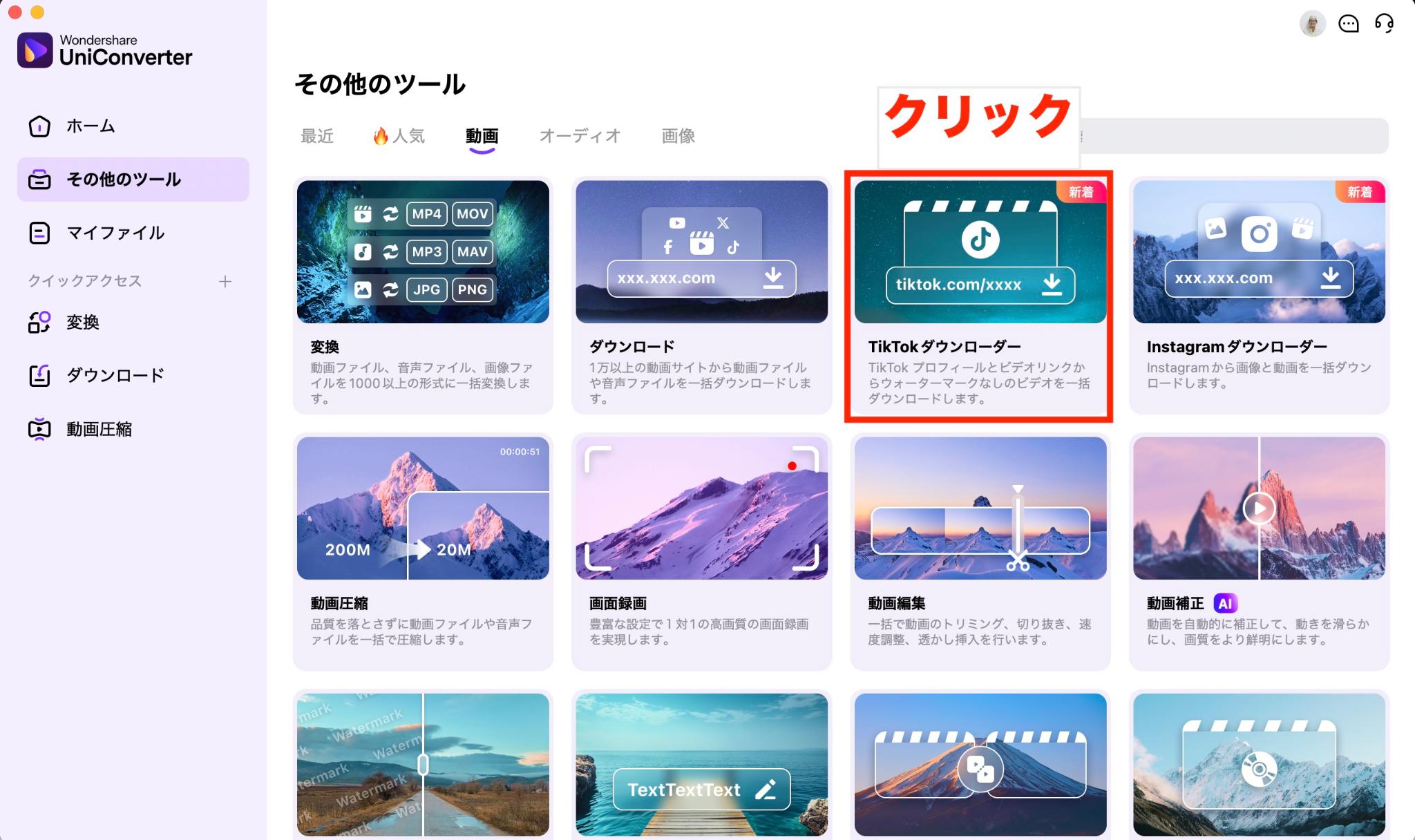1415x840 pixels.
Task: Click the クイックアクセス plus button
Action: (228, 281)
